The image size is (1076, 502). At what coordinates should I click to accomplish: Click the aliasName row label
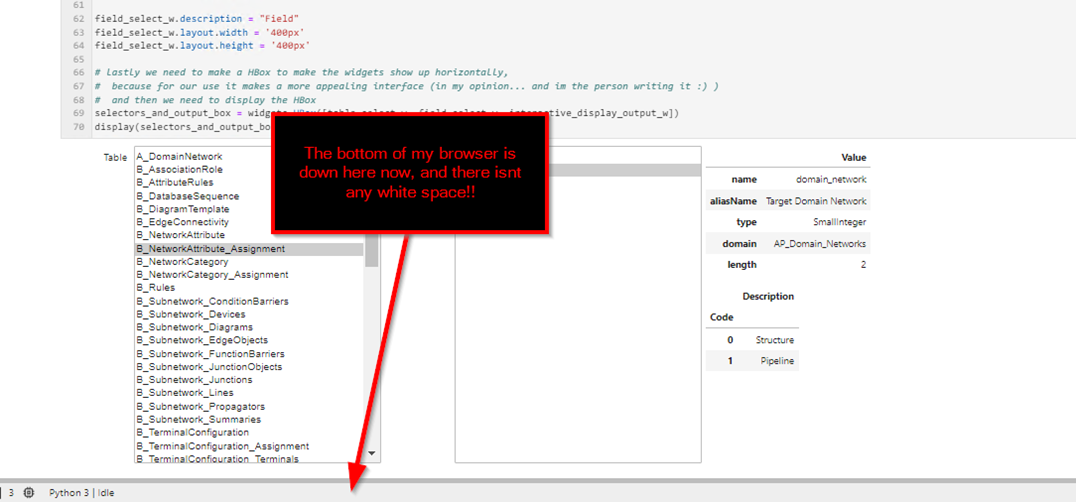[x=734, y=201]
